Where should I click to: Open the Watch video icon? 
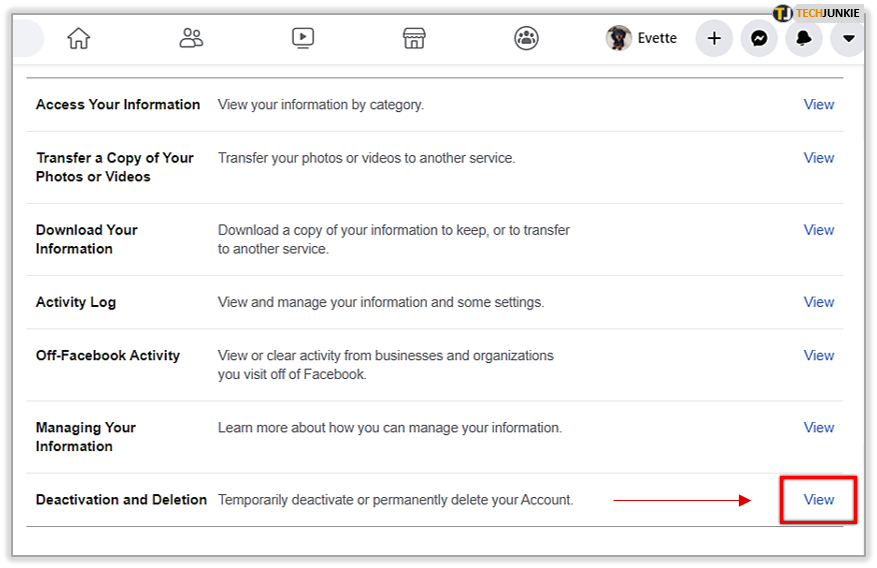pos(303,39)
